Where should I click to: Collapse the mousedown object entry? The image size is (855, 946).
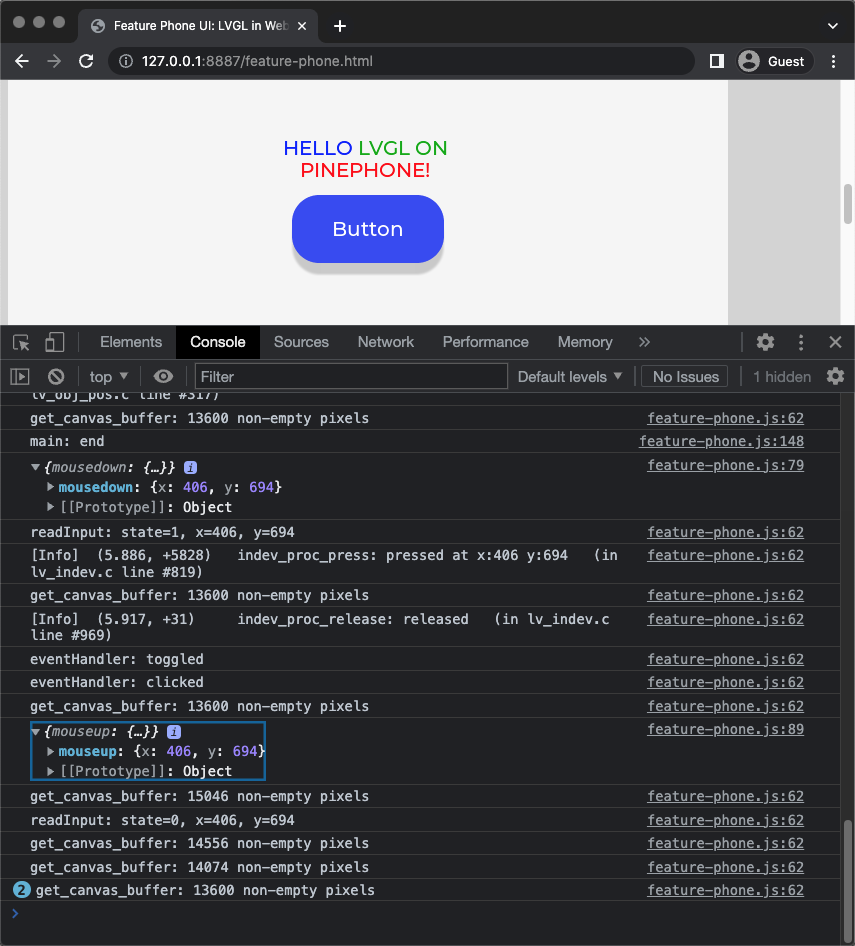pyautogui.click(x=36, y=467)
